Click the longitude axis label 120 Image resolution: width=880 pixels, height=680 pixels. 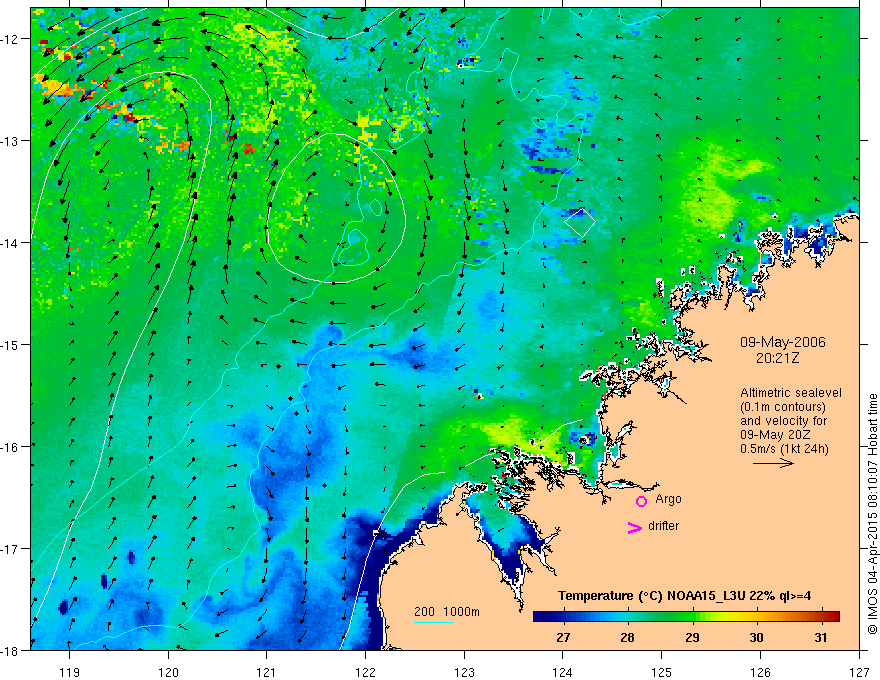click(168, 673)
